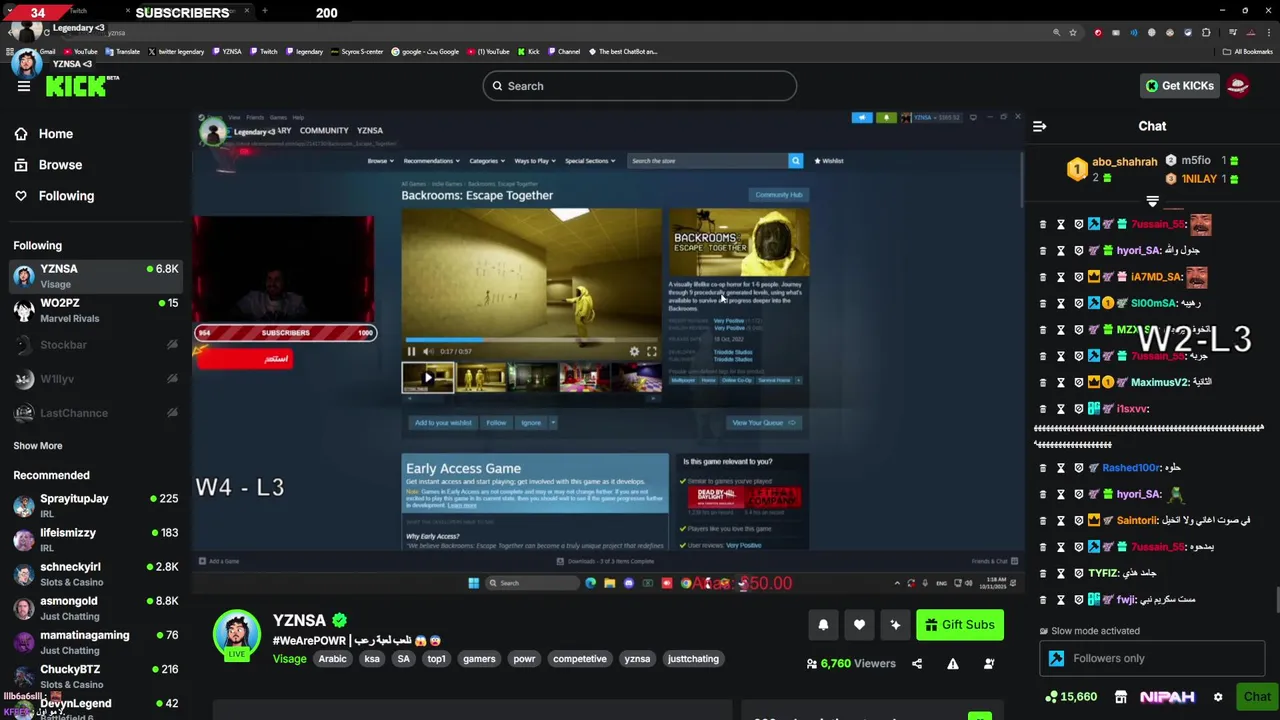Toggle trailer fullscreen
The image size is (1280, 720).
click(x=652, y=352)
